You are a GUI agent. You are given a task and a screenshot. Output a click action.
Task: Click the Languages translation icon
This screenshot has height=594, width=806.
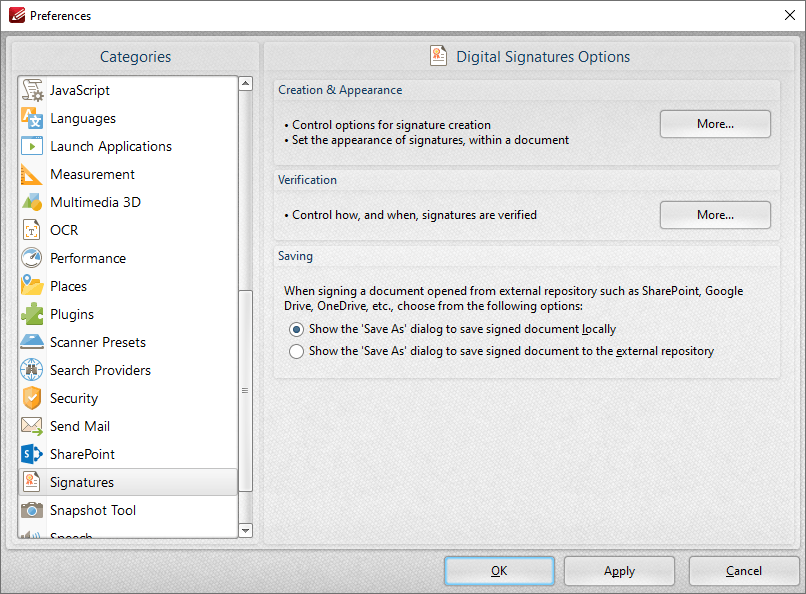click(32, 118)
